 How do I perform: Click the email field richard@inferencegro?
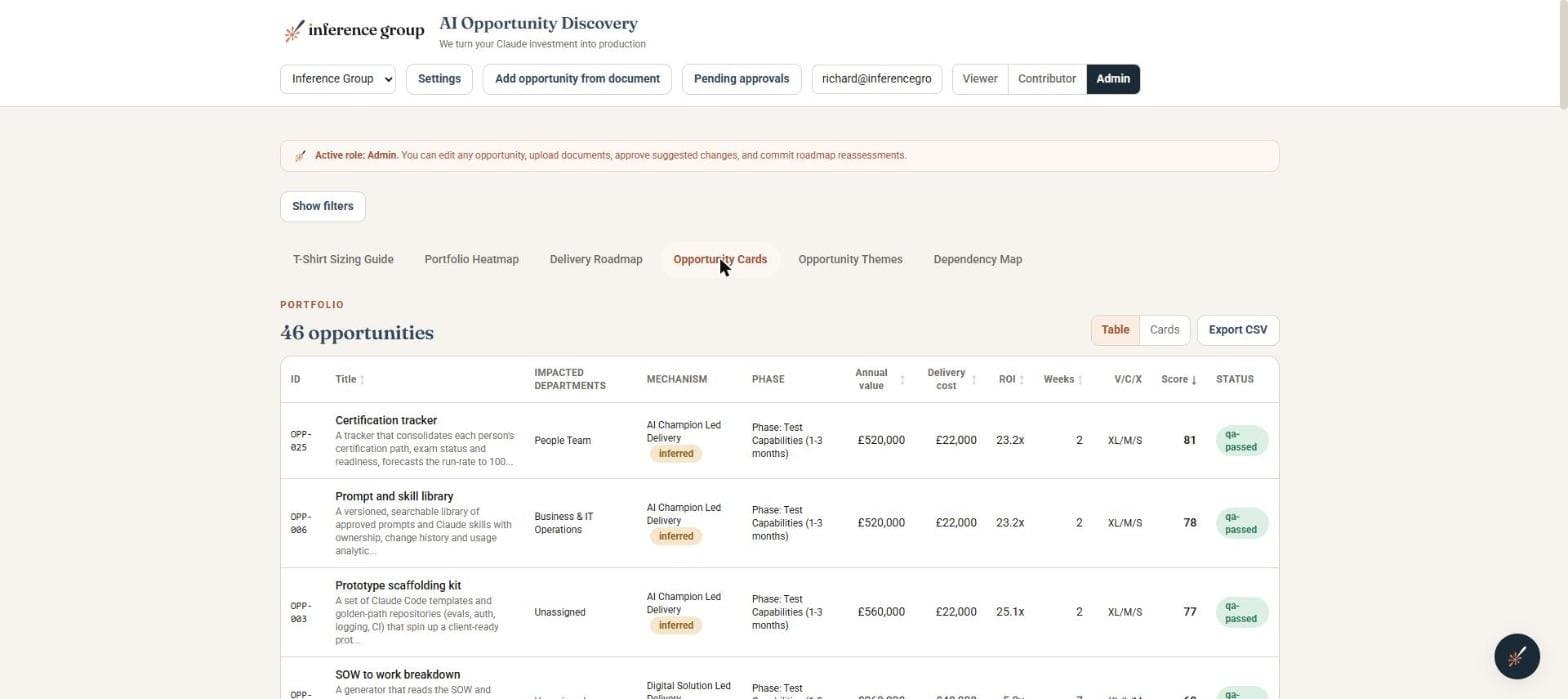[x=877, y=79]
